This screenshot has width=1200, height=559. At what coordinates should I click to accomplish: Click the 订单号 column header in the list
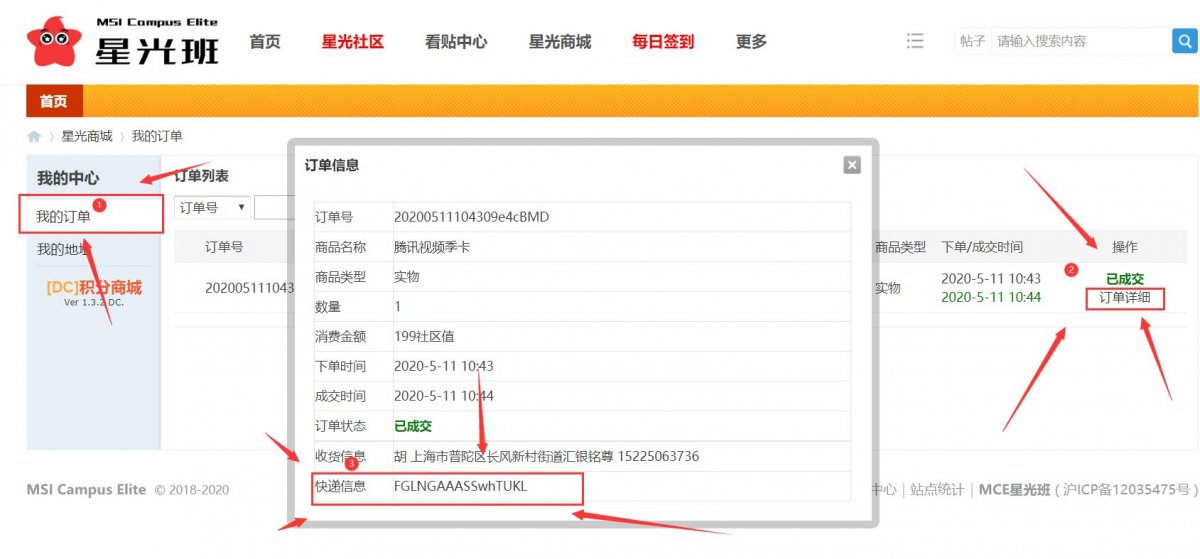coord(224,247)
